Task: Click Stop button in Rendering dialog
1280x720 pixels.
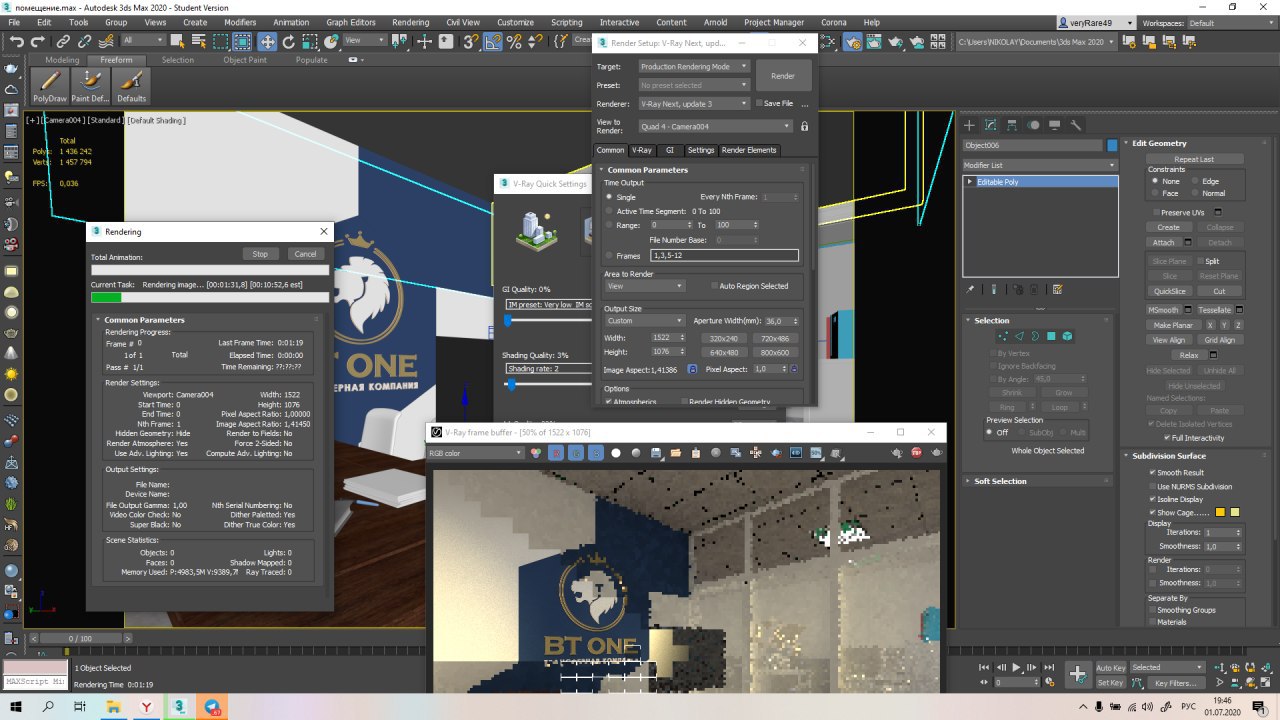Action: point(260,254)
